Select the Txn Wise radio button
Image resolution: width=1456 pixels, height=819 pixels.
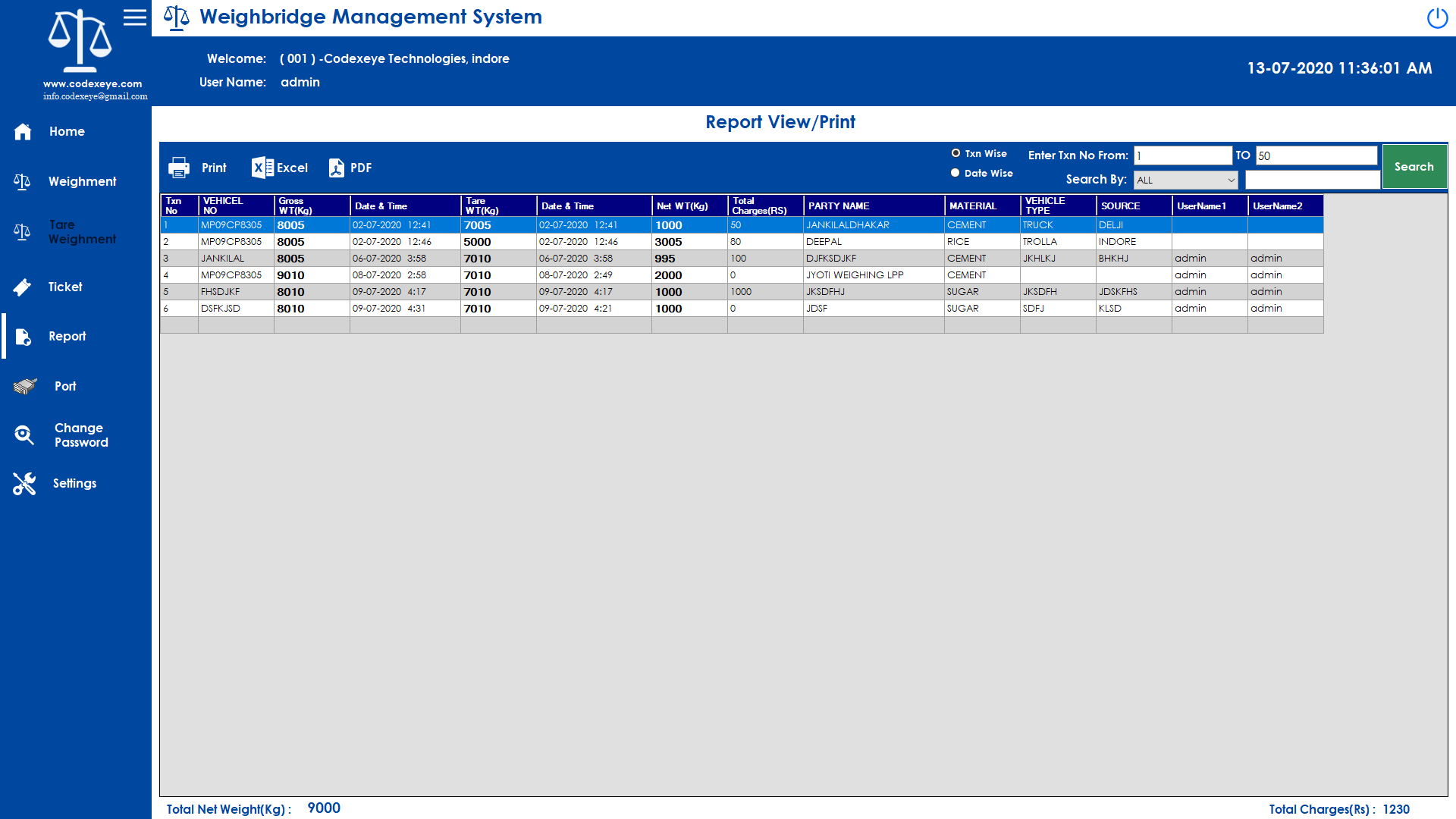point(955,153)
